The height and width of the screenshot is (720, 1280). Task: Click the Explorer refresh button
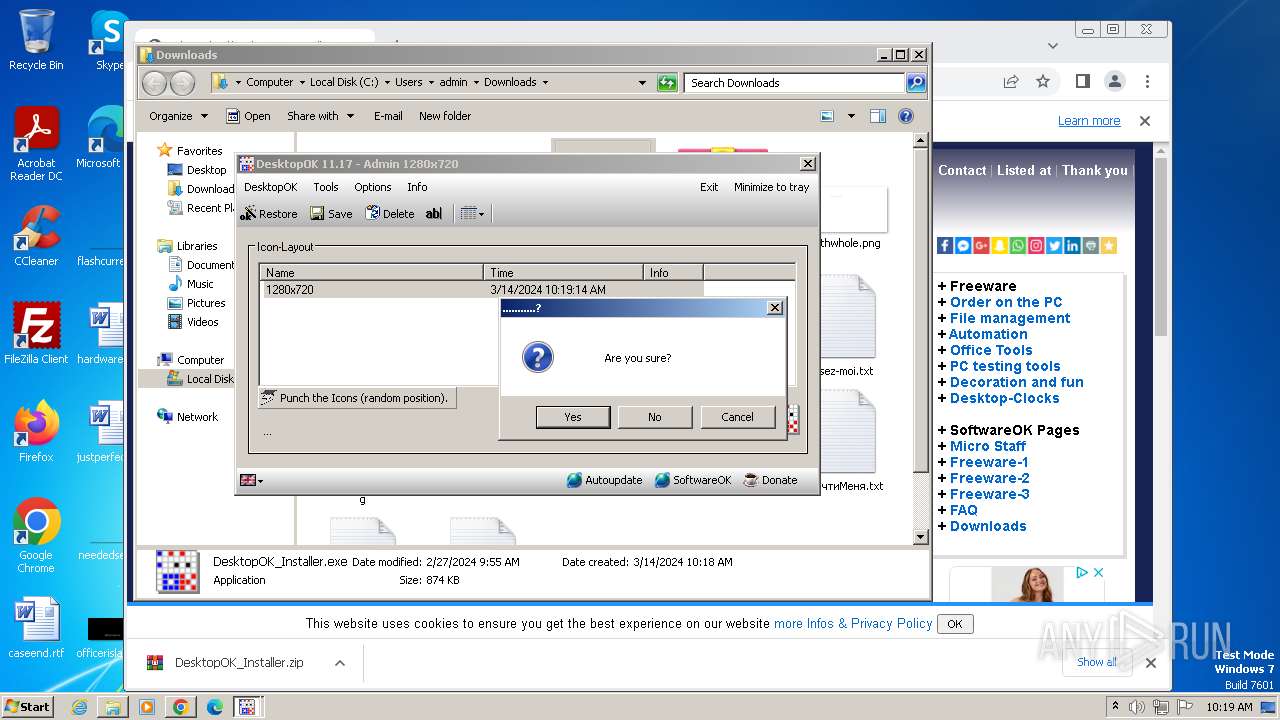point(667,83)
